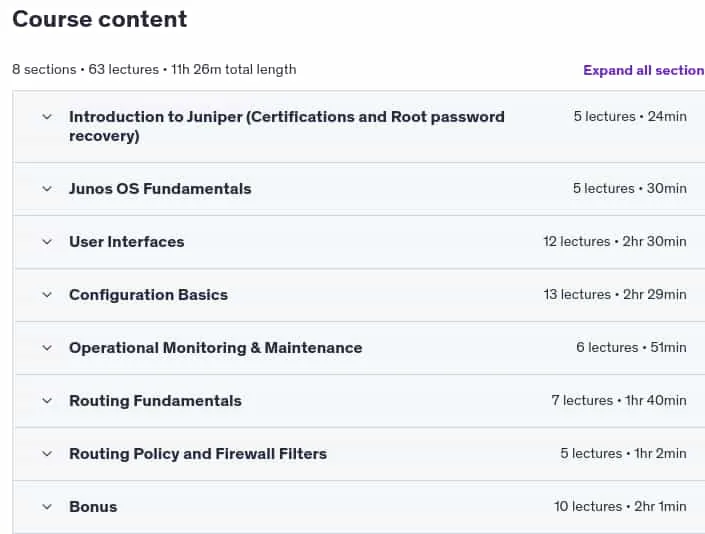Image resolution: width=705 pixels, height=534 pixels.
Task: Click the '7 lectures • 1hr 40min' label
Action: point(619,400)
